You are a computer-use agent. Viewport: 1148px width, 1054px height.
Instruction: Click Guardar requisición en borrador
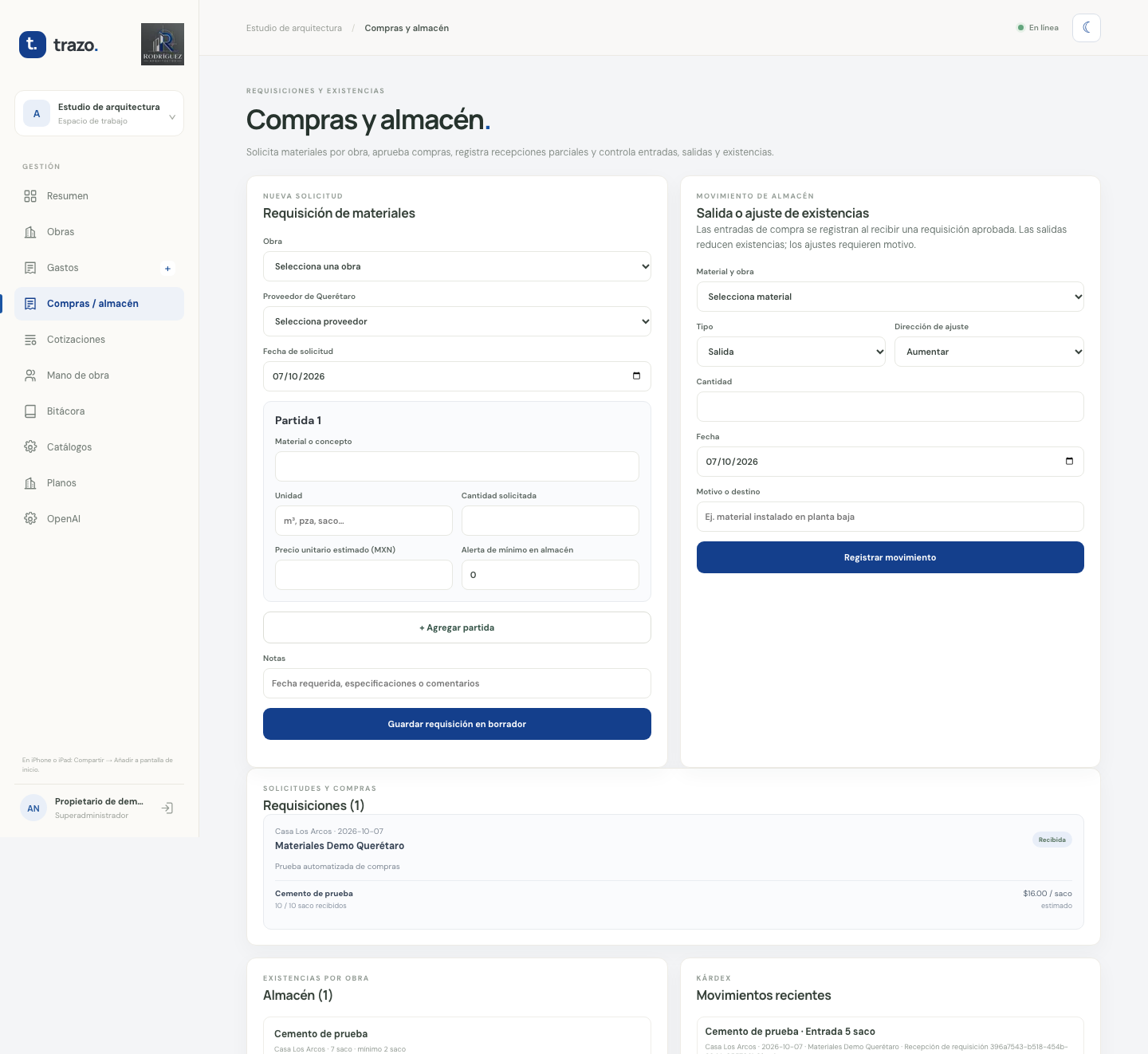[x=457, y=724]
